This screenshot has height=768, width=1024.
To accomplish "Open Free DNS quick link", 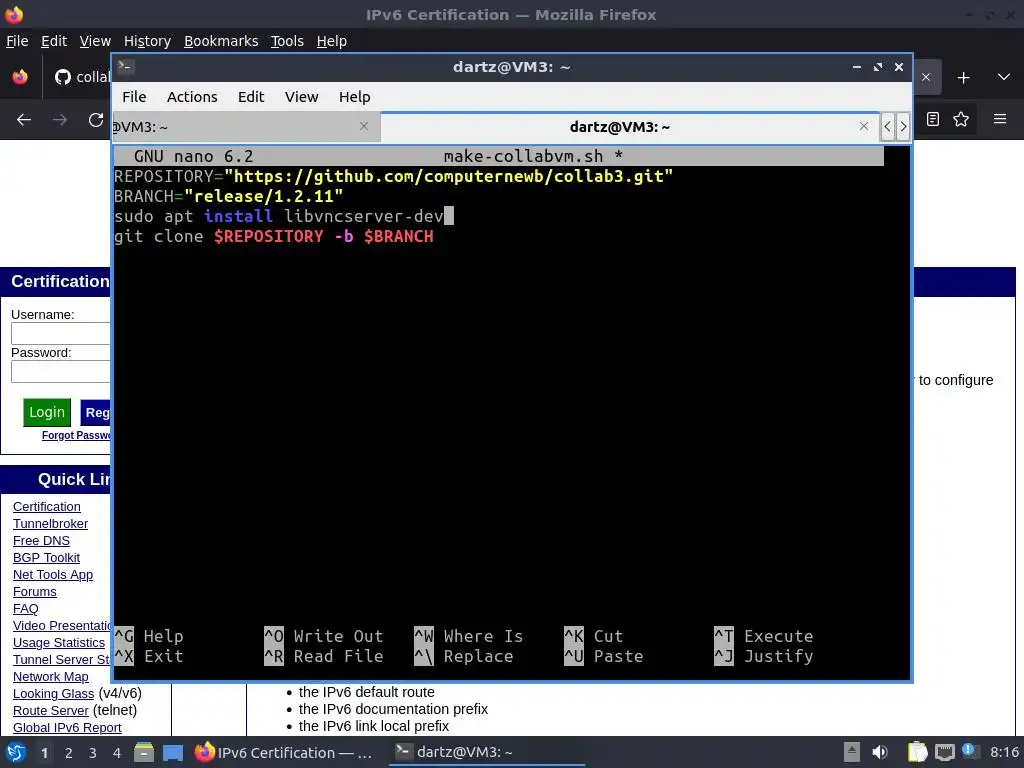I will click(41, 541).
